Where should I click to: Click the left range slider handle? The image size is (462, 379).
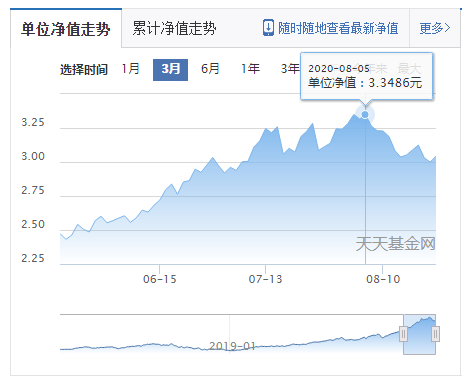403,334
